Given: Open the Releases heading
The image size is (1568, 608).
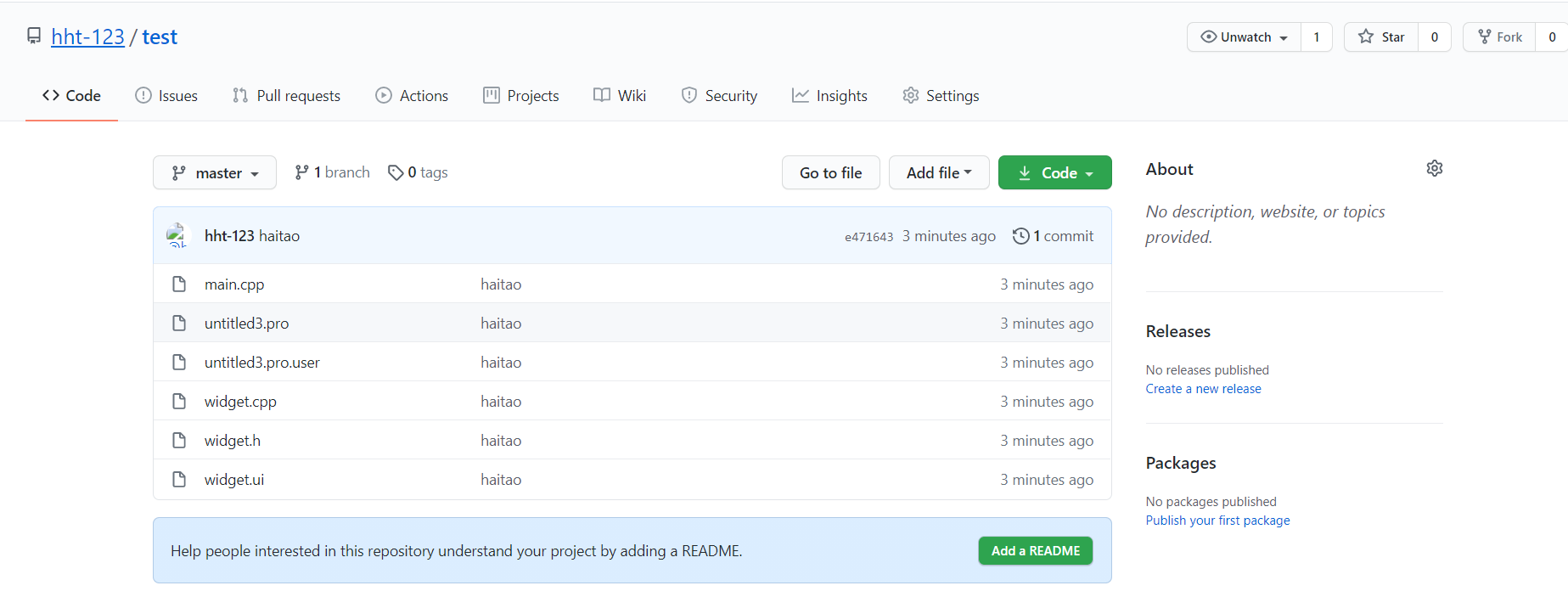Looking at the screenshot, I should point(1178,331).
